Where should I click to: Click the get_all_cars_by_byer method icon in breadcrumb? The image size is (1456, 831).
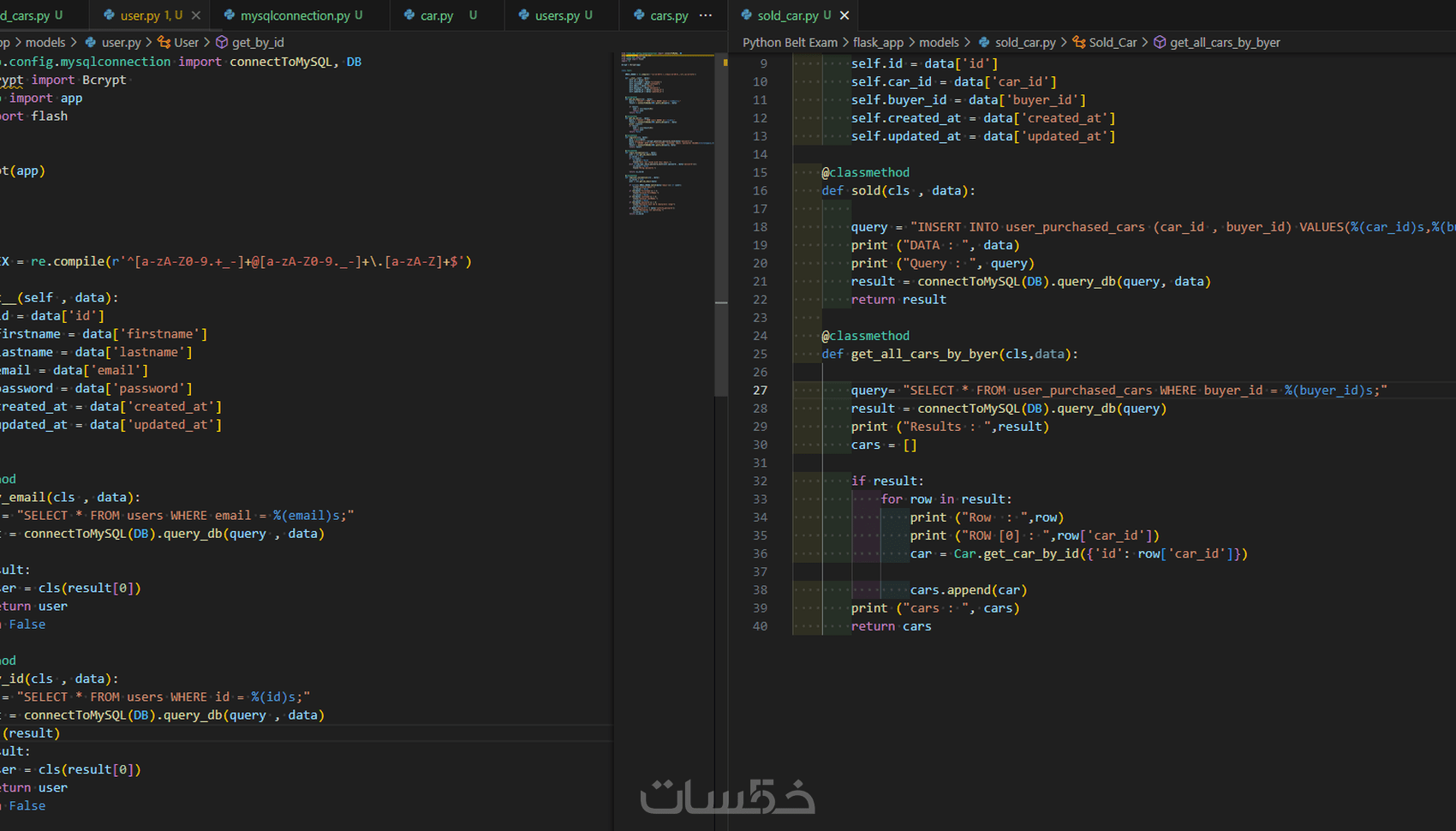click(x=1160, y=42)
